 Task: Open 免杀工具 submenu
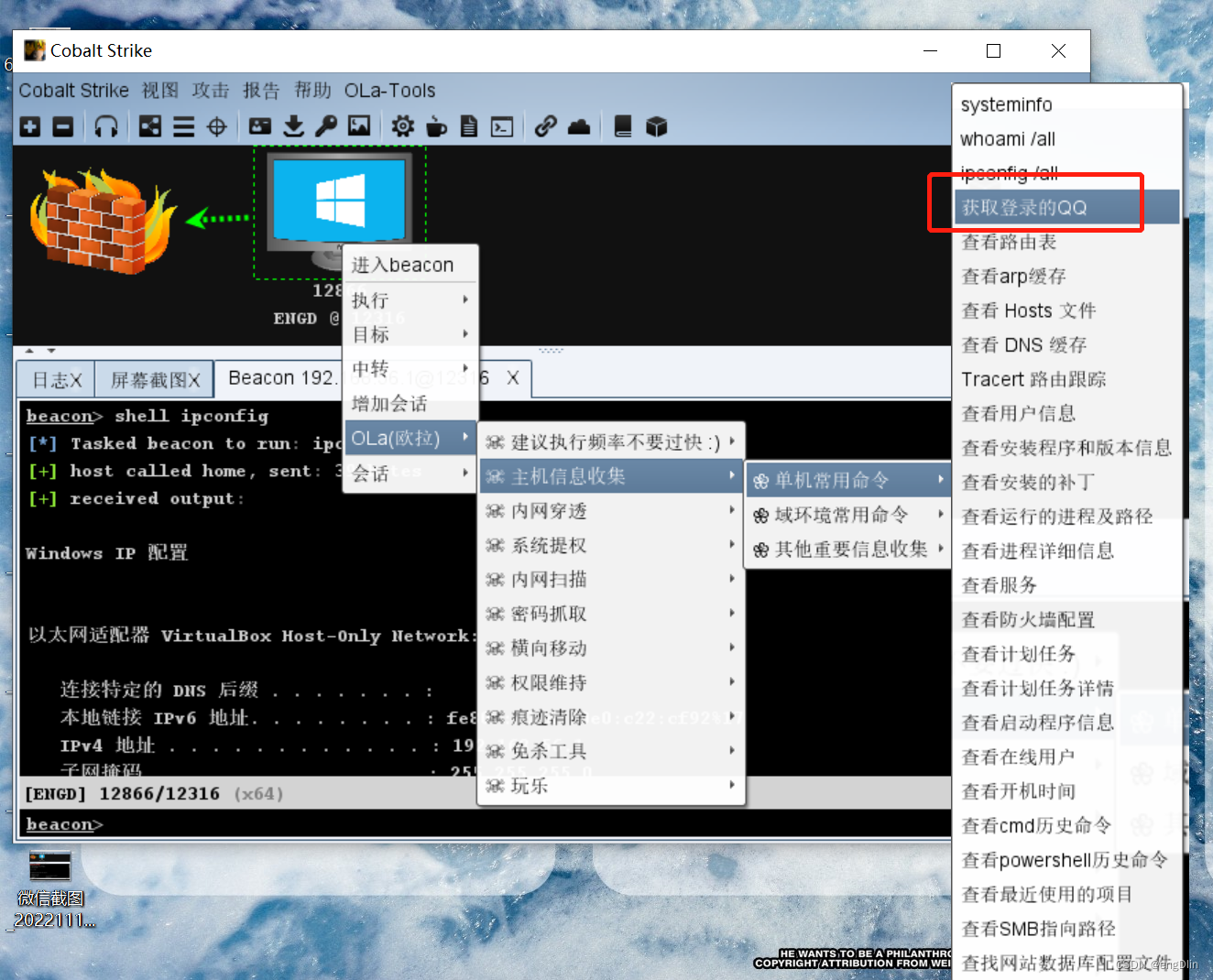tap(611, 751)
